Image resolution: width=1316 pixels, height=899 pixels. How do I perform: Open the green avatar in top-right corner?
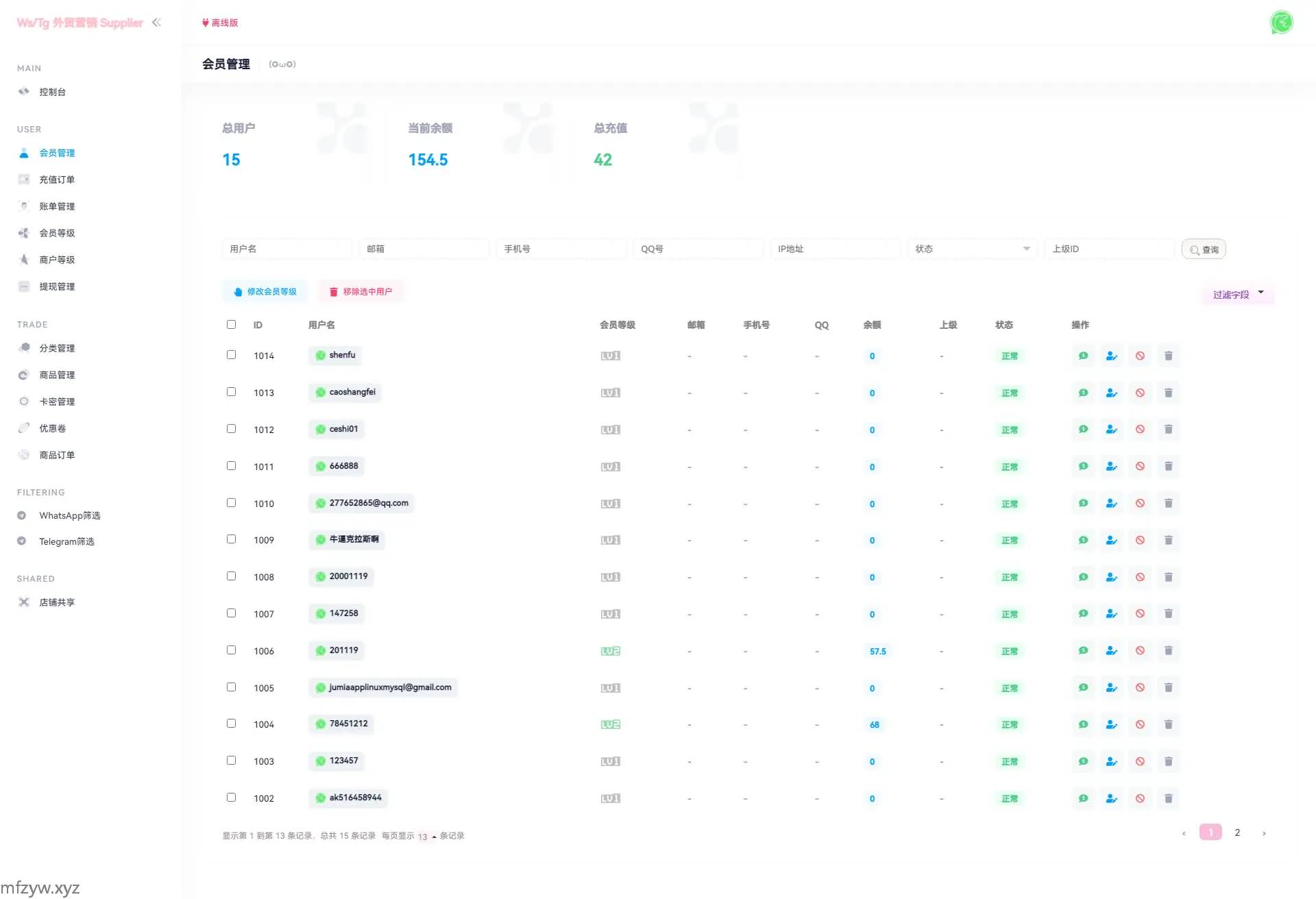[x=1281, y=23]
